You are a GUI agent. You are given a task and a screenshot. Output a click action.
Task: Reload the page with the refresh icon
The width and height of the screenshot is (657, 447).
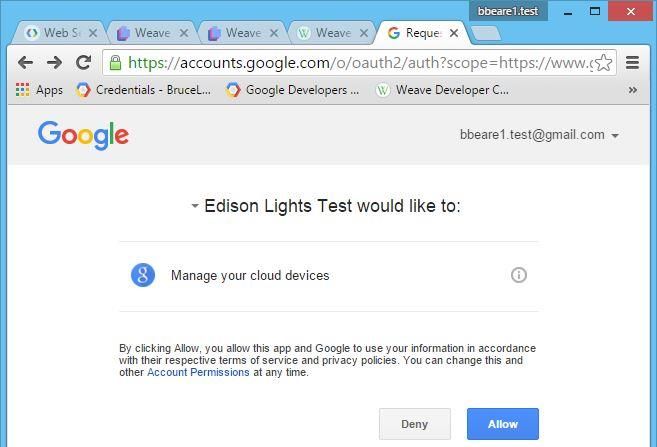click(x=83, y=62)
